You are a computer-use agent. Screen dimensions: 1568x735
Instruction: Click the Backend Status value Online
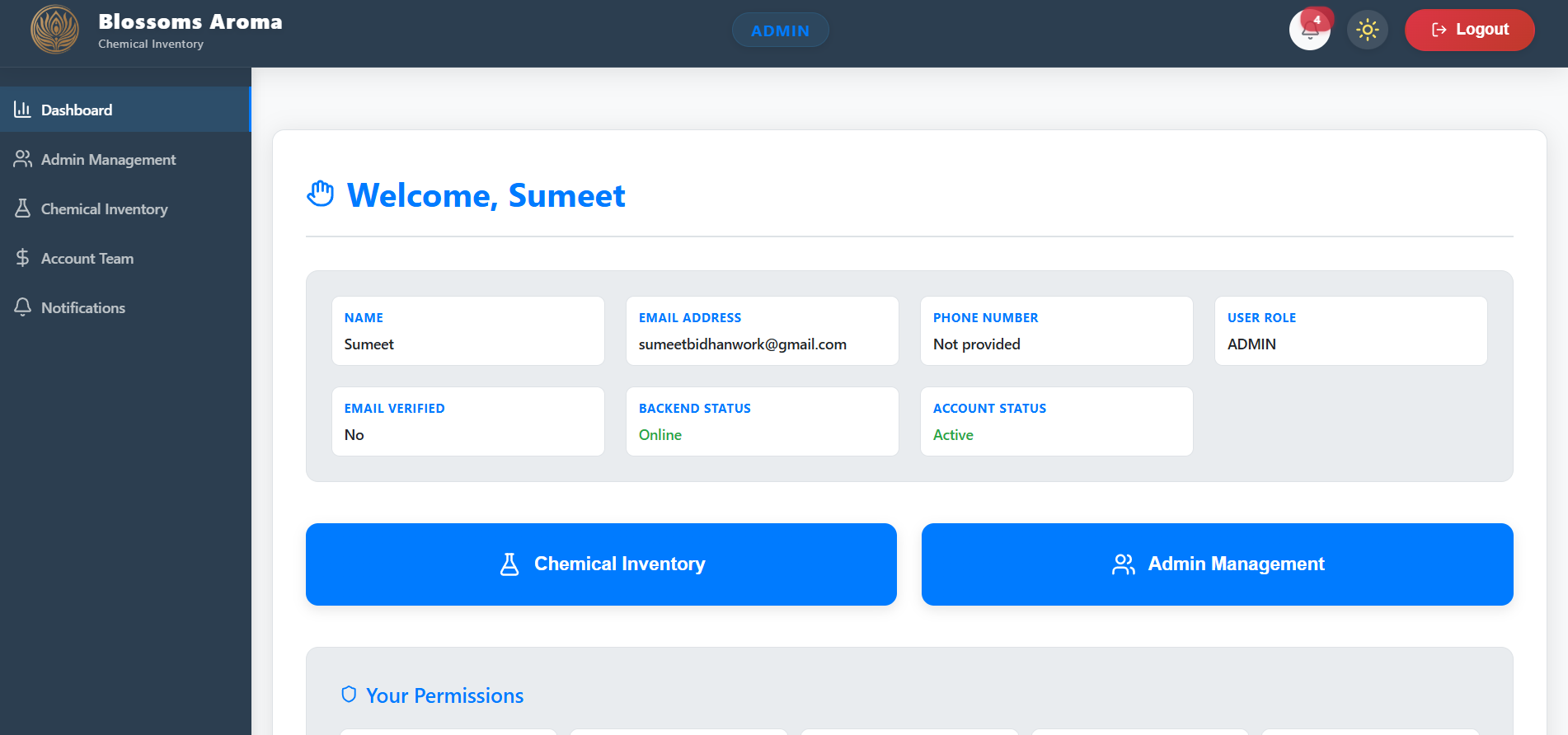[660, 435]
